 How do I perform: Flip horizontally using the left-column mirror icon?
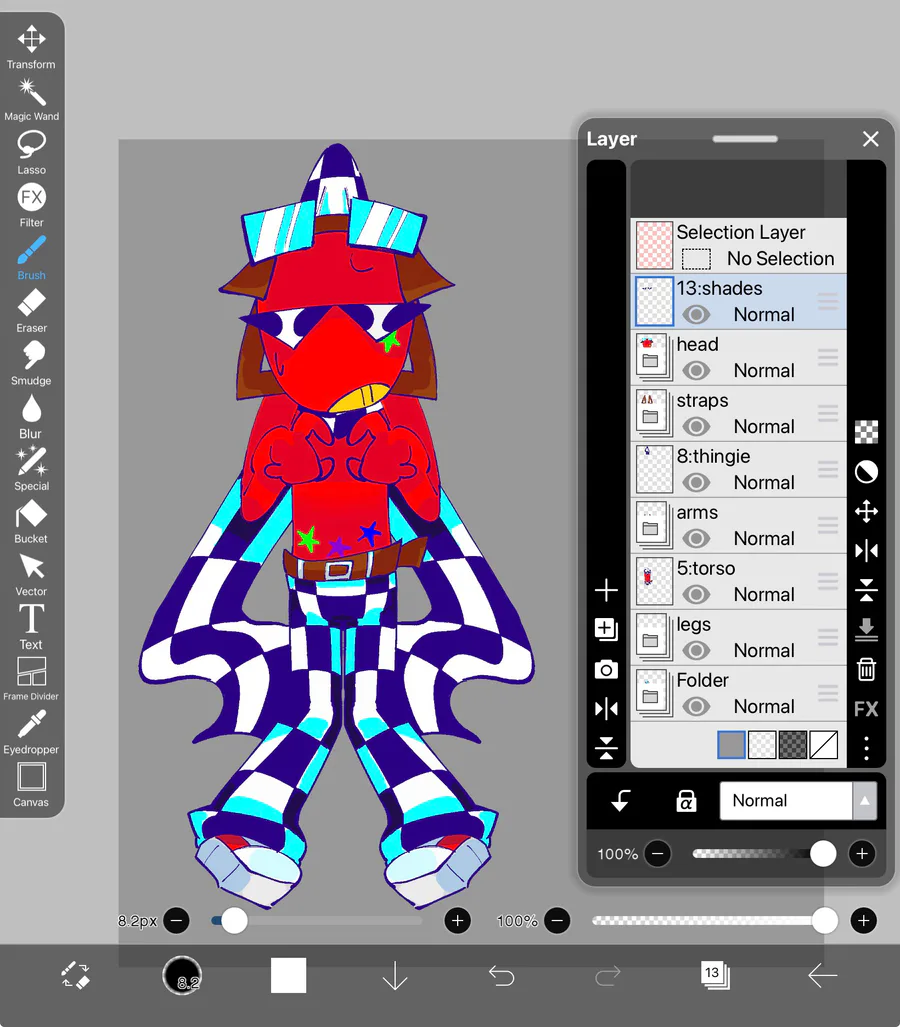tap(606, 709)
